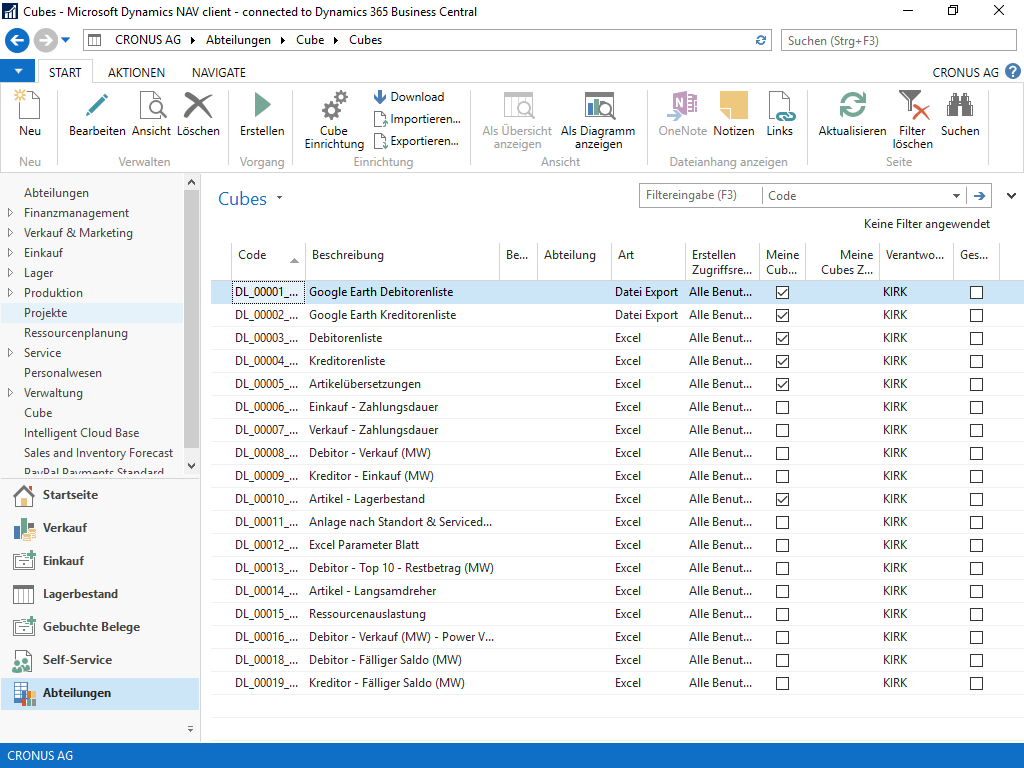
Task: Open navigation history dropdown arrow
Action: (x=65, y=40)
